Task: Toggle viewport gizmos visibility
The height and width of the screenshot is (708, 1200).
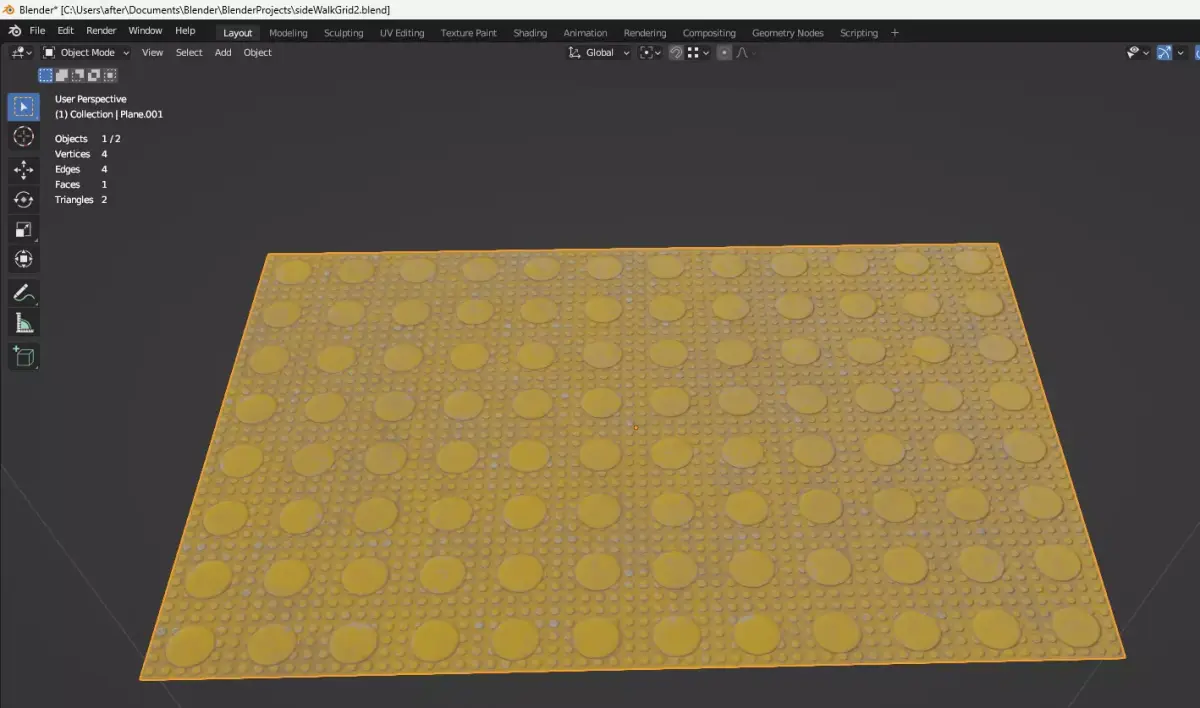Action: click(x=1164, y=53)
